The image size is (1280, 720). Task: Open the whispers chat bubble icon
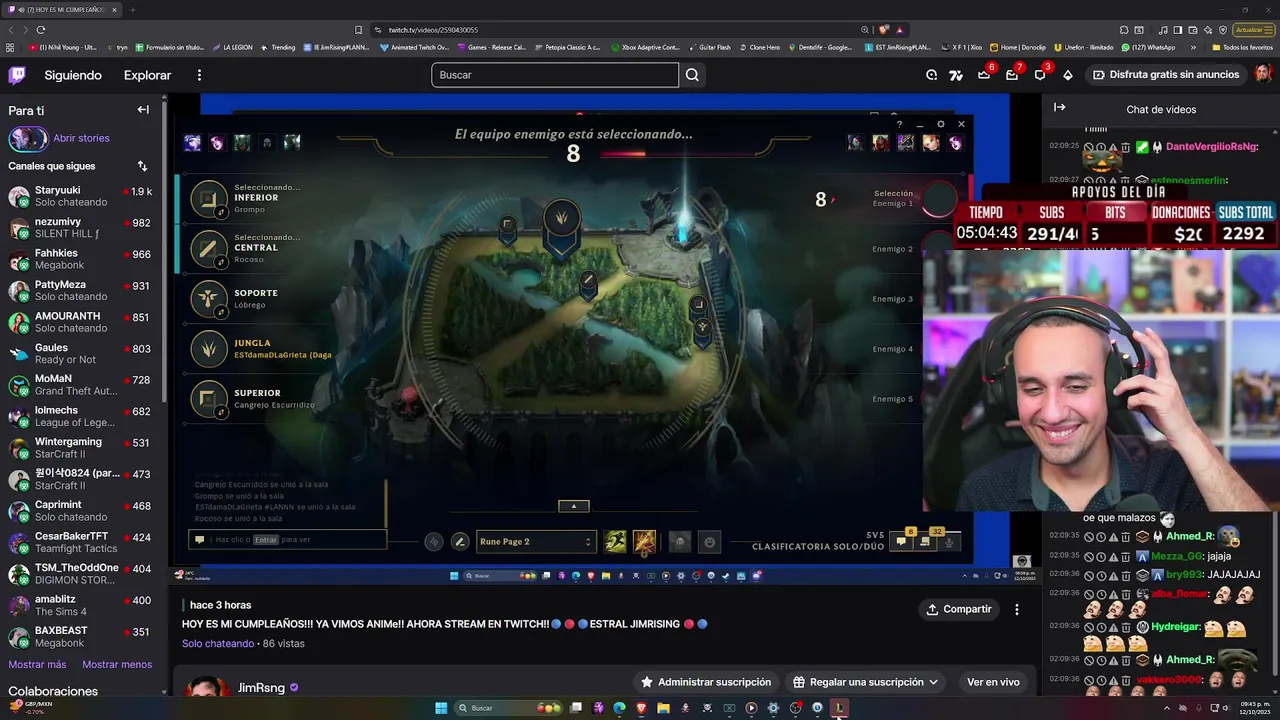(x=1040, y=75)
